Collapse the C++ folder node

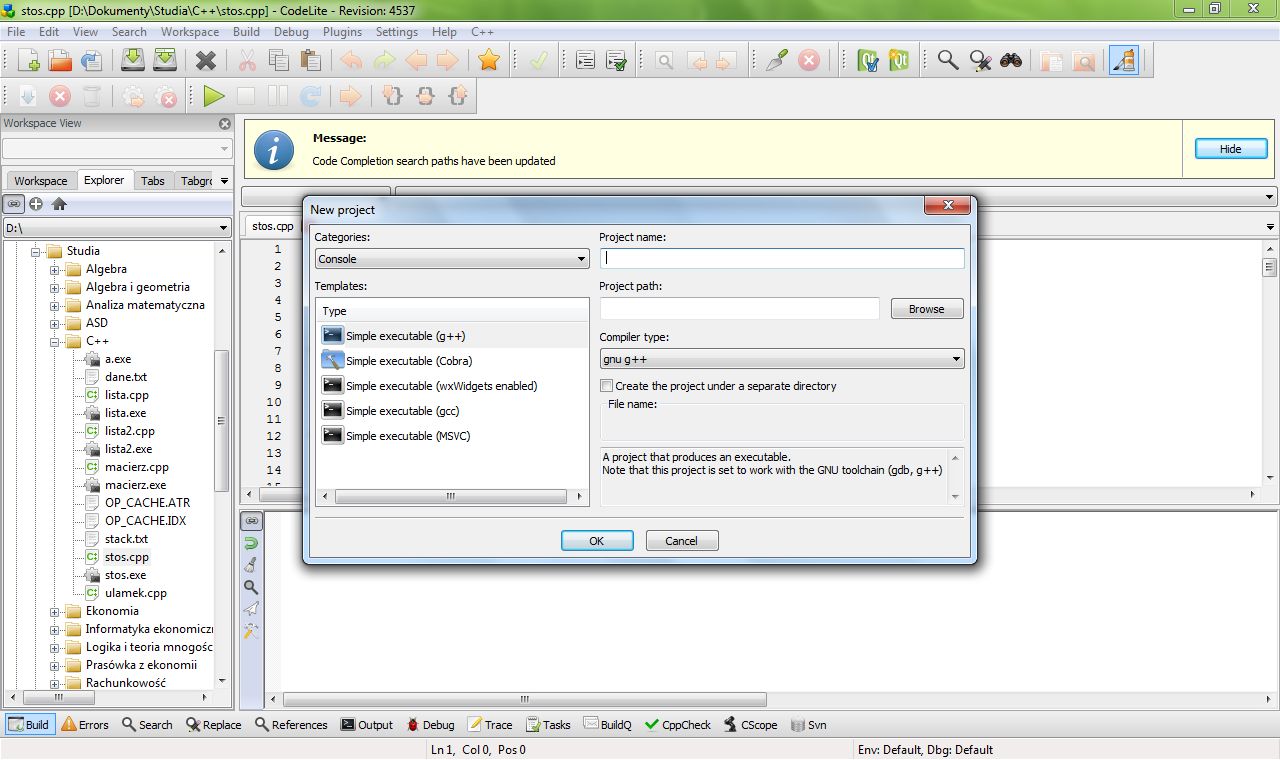coord(56,342)
